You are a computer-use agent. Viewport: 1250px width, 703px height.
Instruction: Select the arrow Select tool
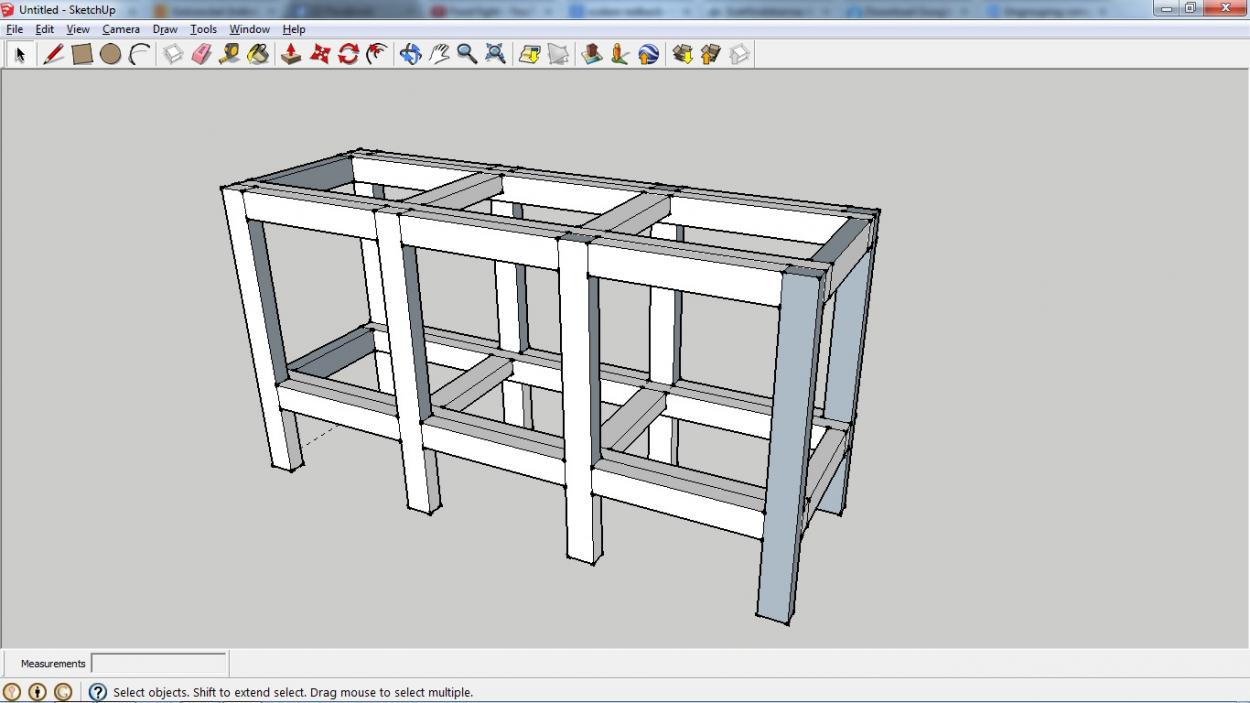click(19, 54)
